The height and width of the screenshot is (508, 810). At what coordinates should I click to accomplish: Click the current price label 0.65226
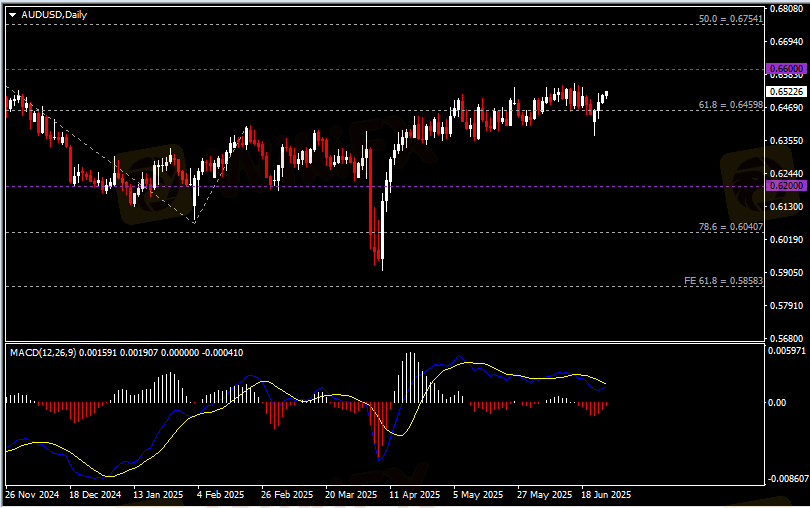pyautogui.click(x=783, y=91)
